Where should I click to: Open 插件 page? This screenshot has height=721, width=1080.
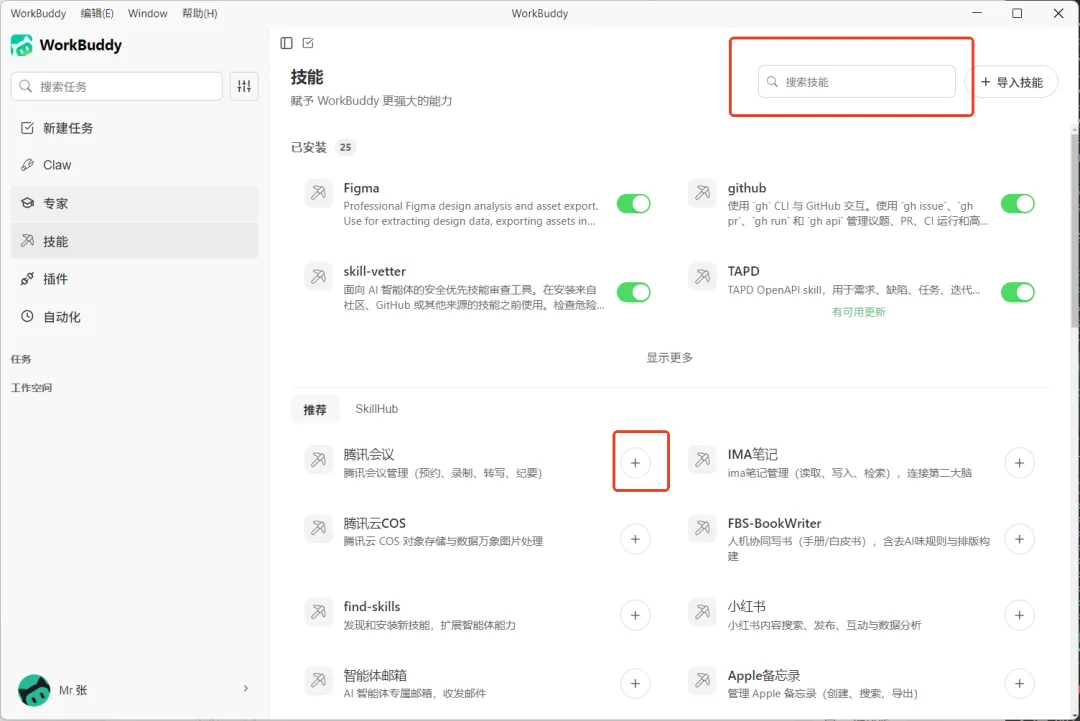click(134, 279)
